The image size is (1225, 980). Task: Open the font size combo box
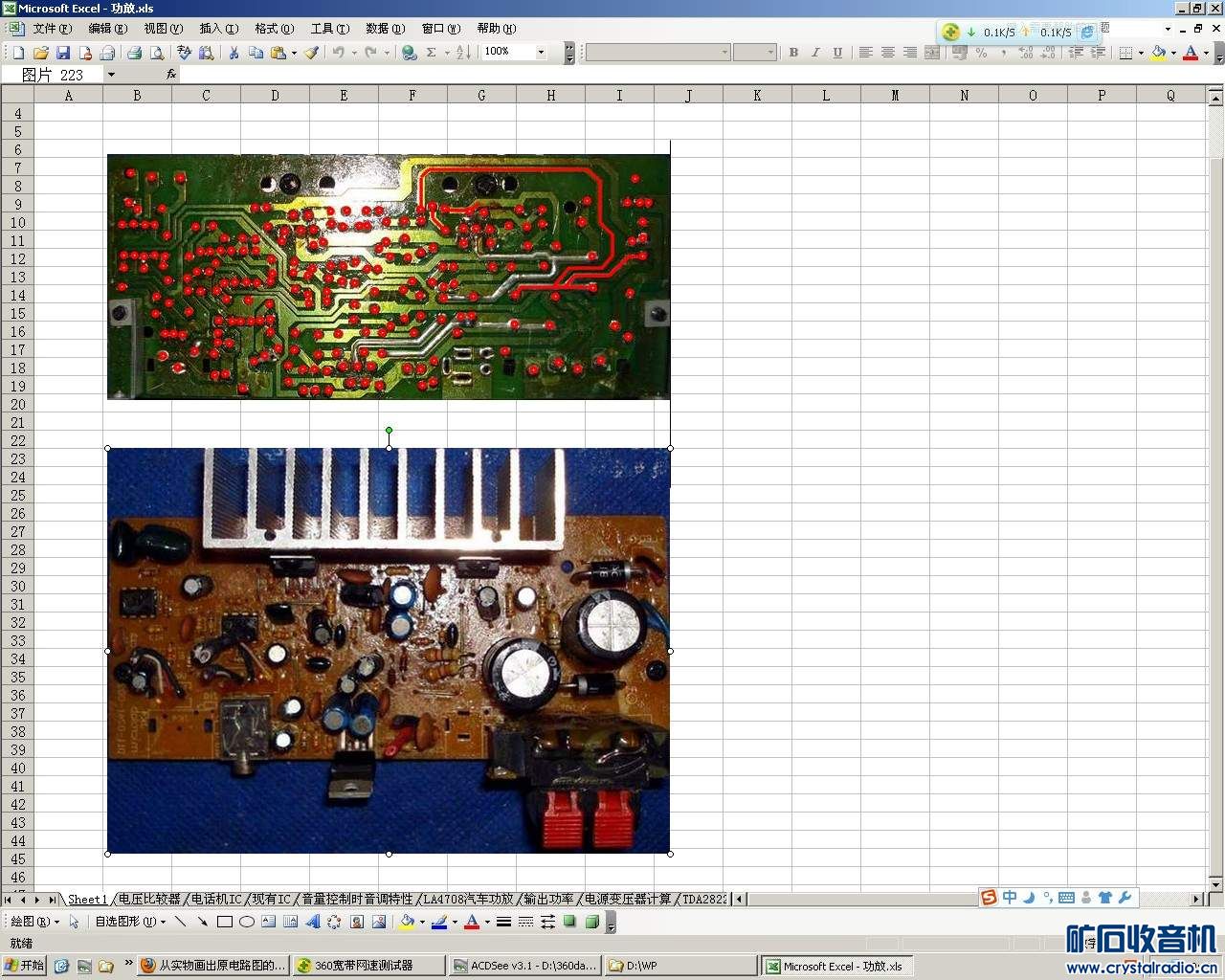754,53
